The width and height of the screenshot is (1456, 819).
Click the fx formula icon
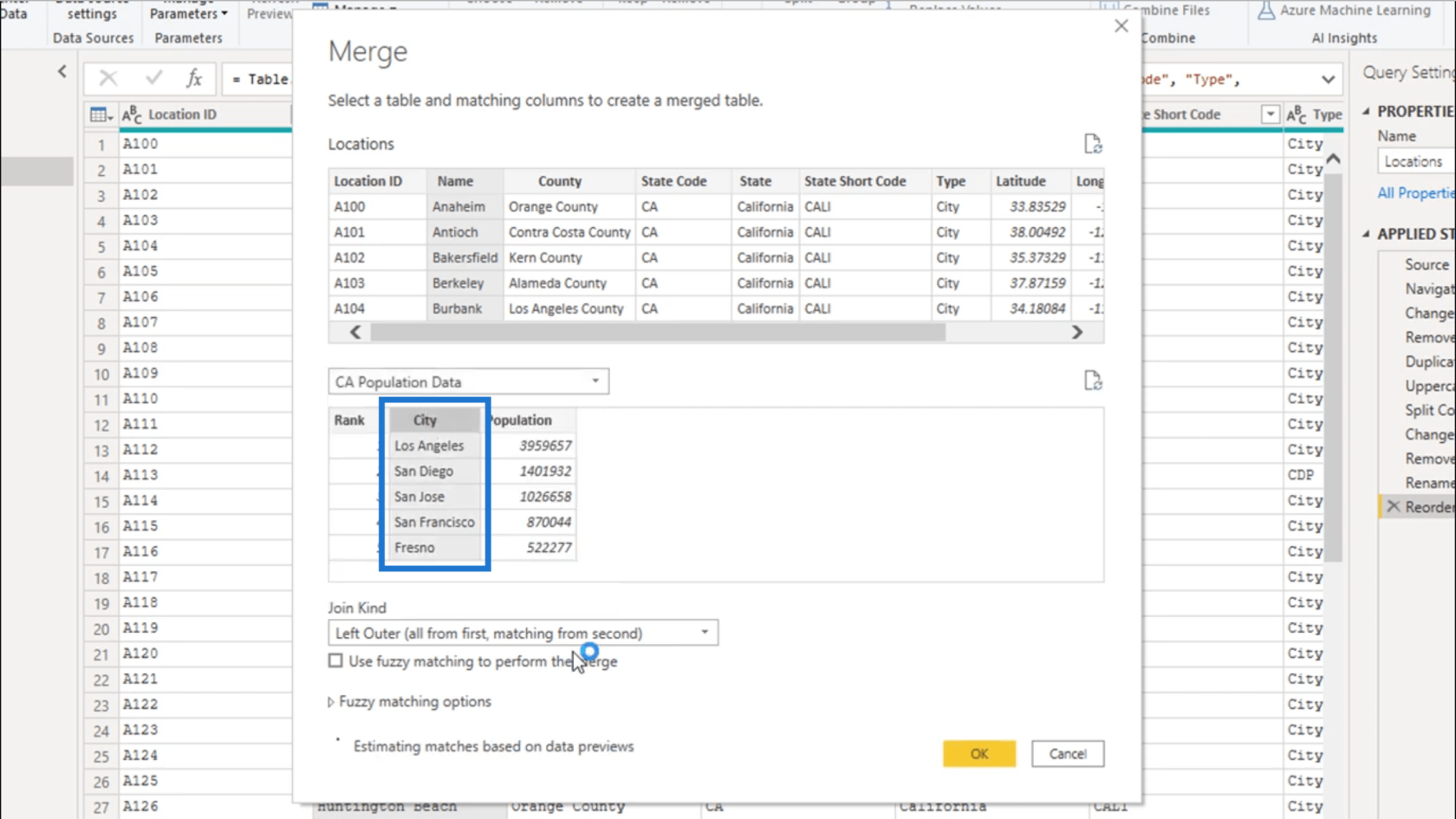pos(194,79)
